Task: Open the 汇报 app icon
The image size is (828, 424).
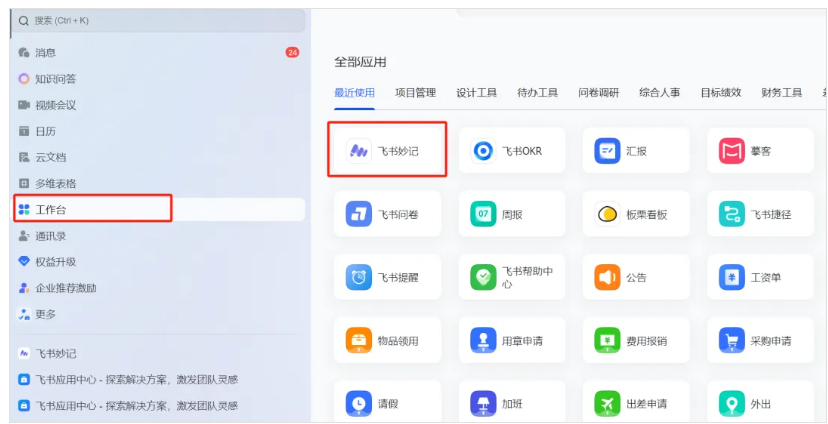Action: (x=607, y=151)
